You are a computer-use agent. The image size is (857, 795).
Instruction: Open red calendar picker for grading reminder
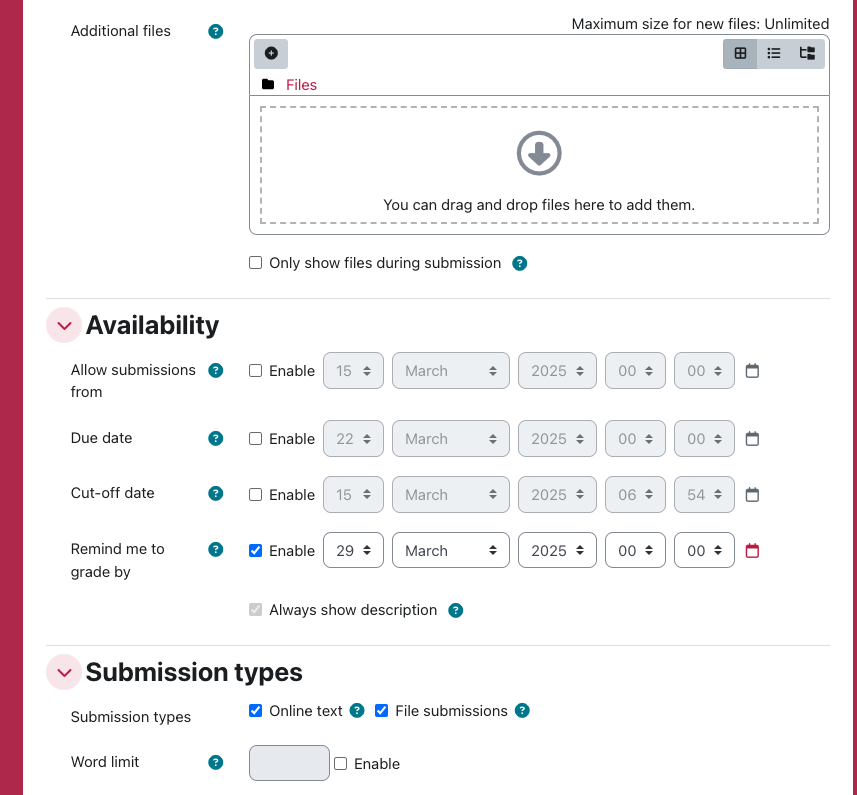click(753, 550)
